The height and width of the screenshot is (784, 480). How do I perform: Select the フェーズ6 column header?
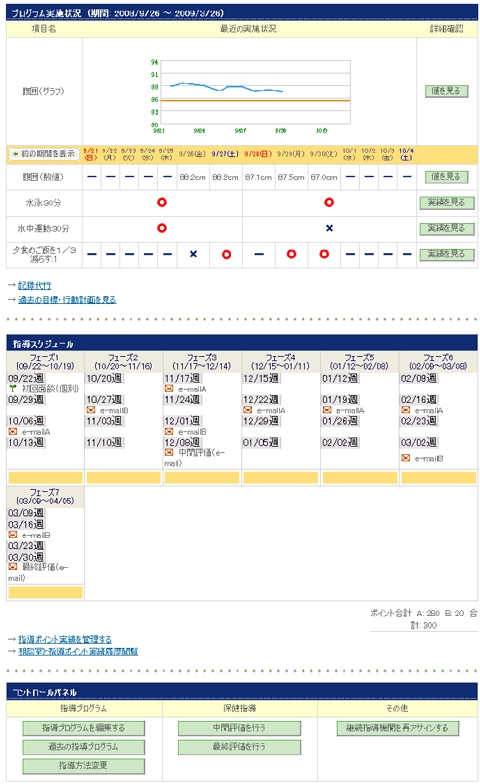tap(438, 362)
